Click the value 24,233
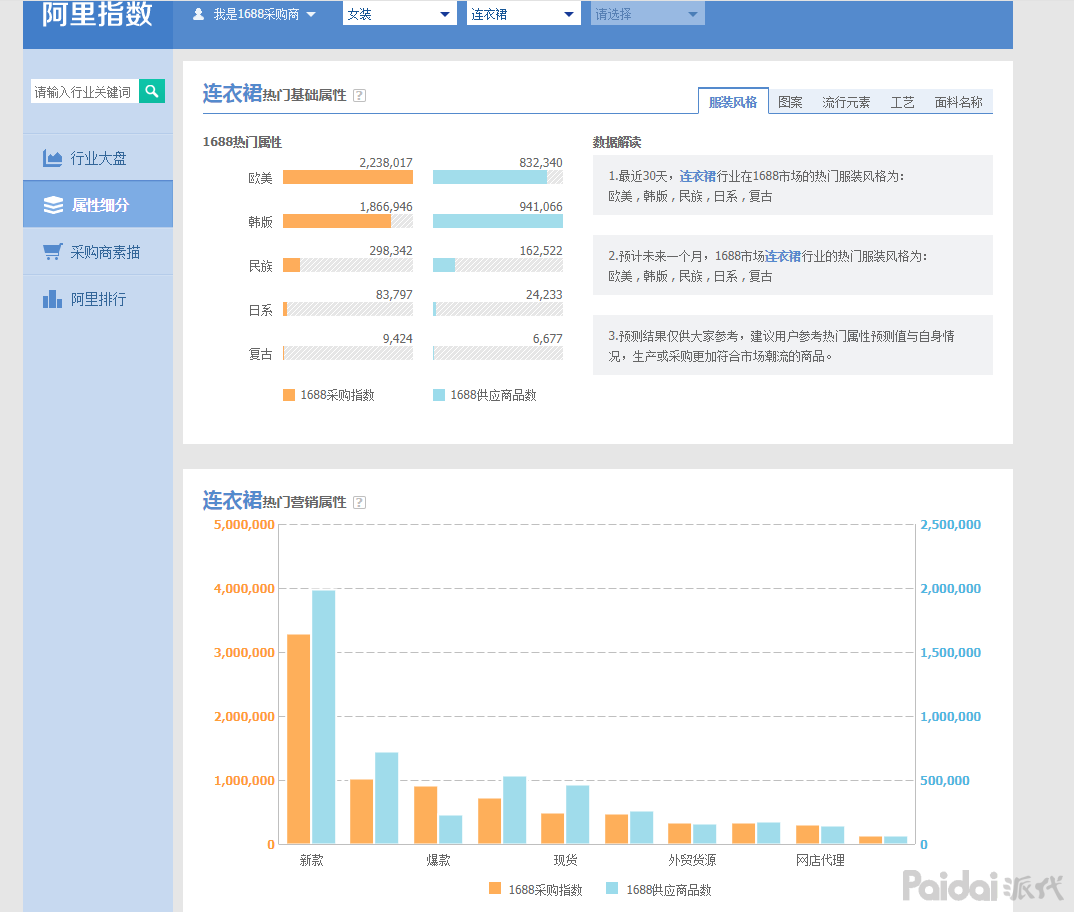Viewport: 1074px width, 912px height. pyautogui.click(x=544, y=295)
